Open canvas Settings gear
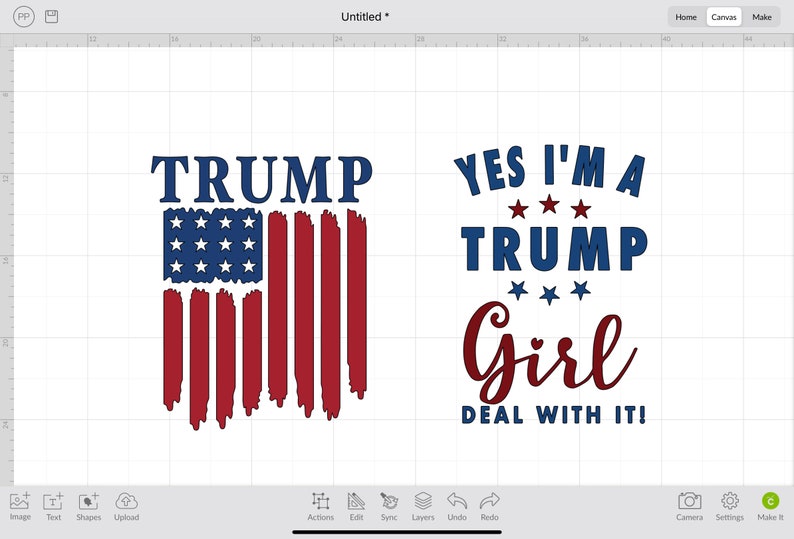 click(x=730, y=507)
